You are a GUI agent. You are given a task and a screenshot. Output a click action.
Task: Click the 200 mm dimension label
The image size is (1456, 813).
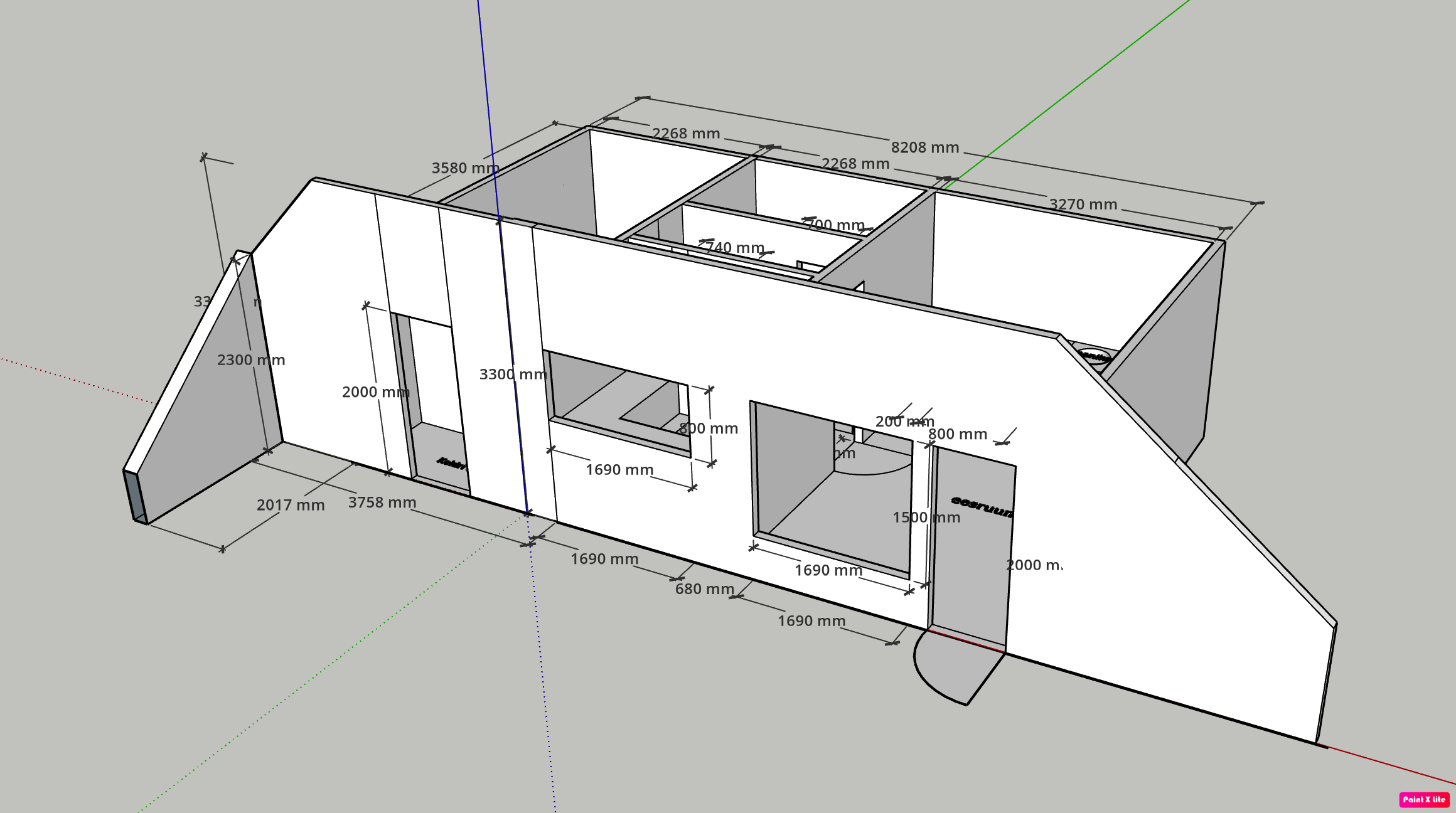(x=904, y=422)
